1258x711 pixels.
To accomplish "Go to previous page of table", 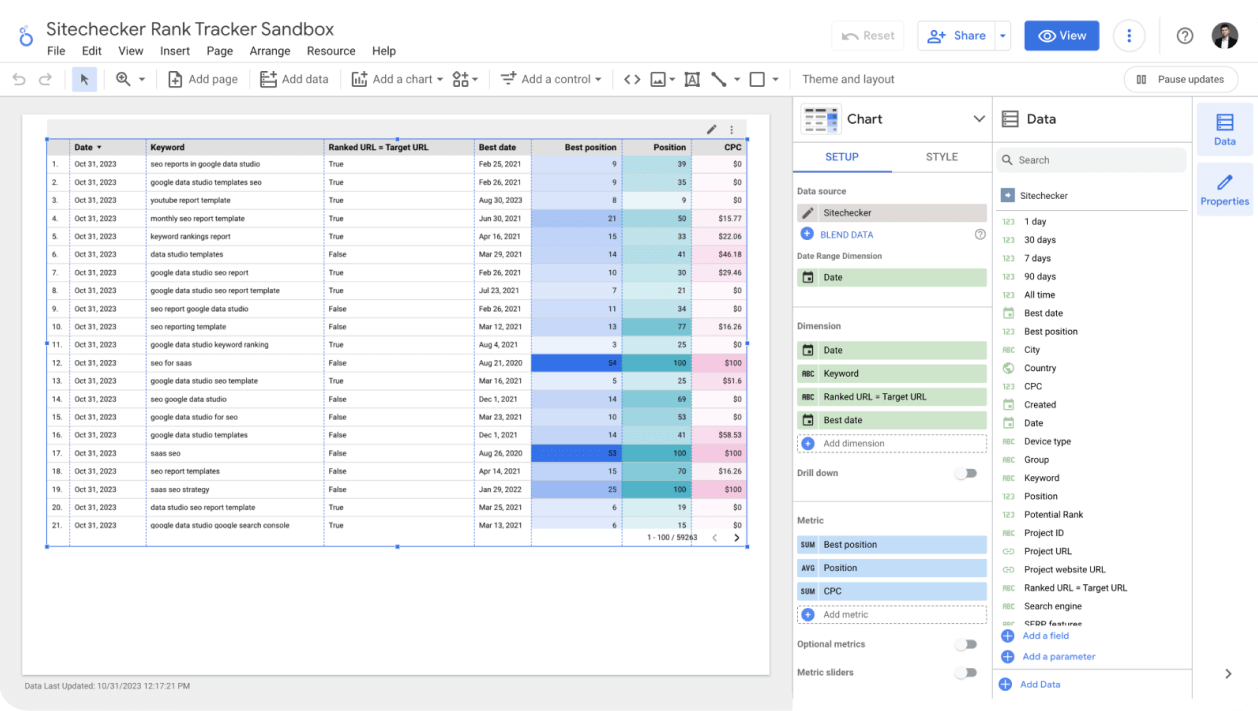I will click(x=714, y=538).
